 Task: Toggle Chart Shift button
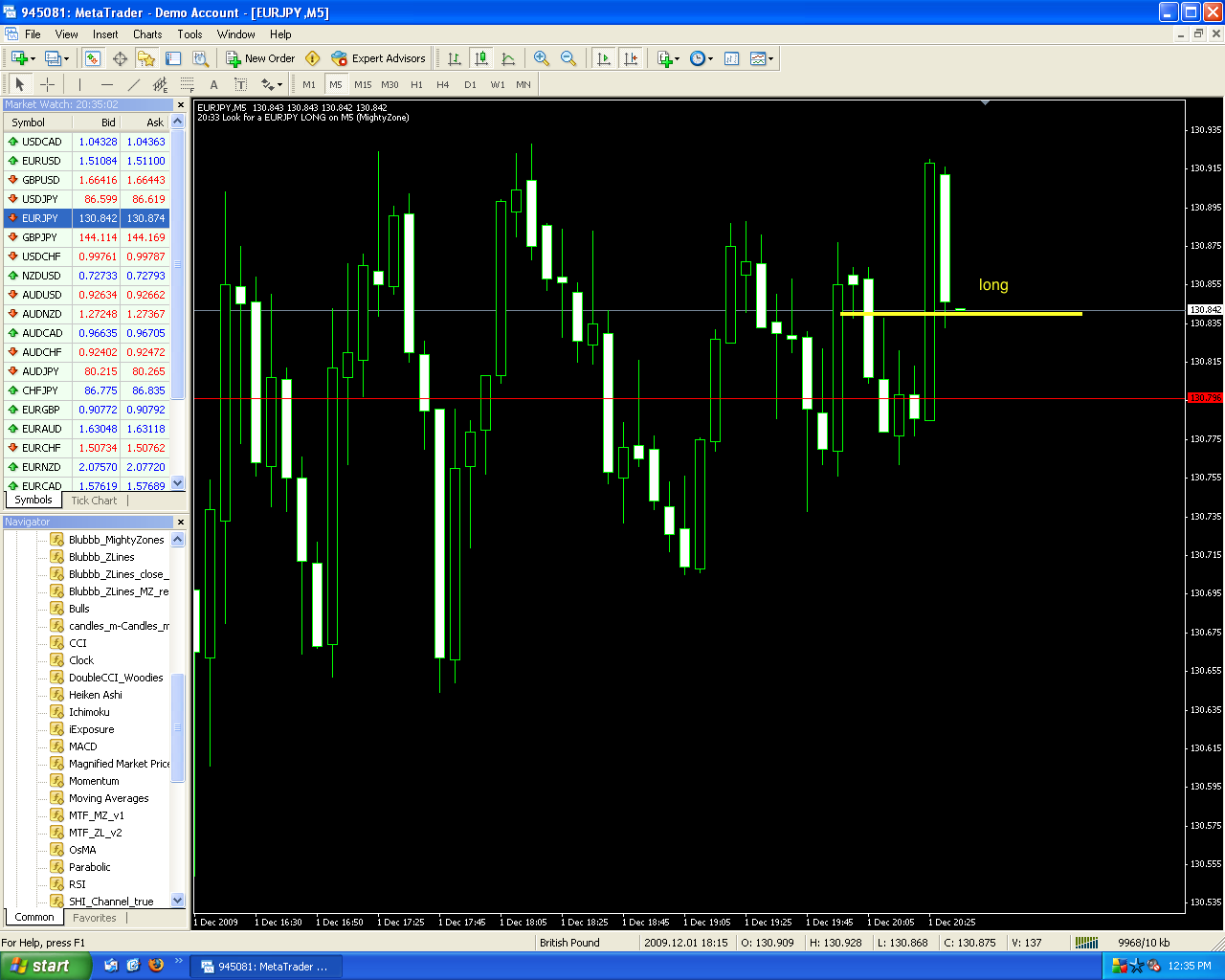[630, 58]
